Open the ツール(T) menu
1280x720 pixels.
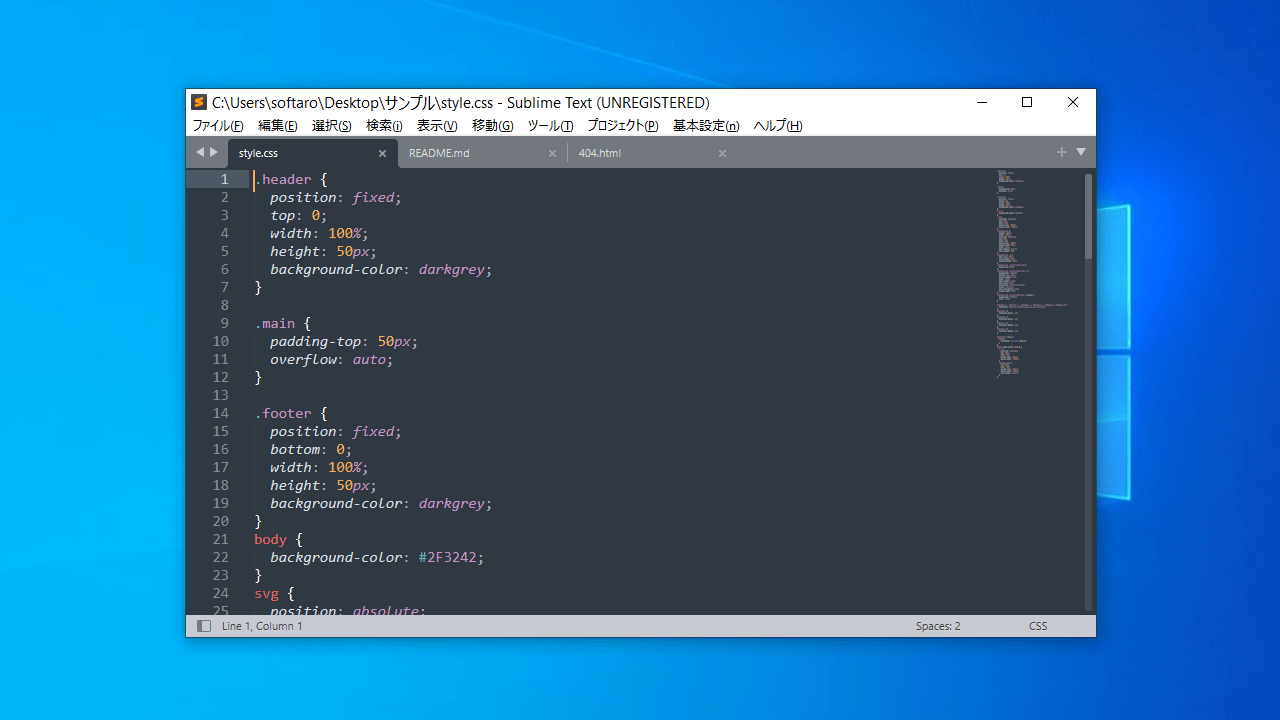(550, 126)
